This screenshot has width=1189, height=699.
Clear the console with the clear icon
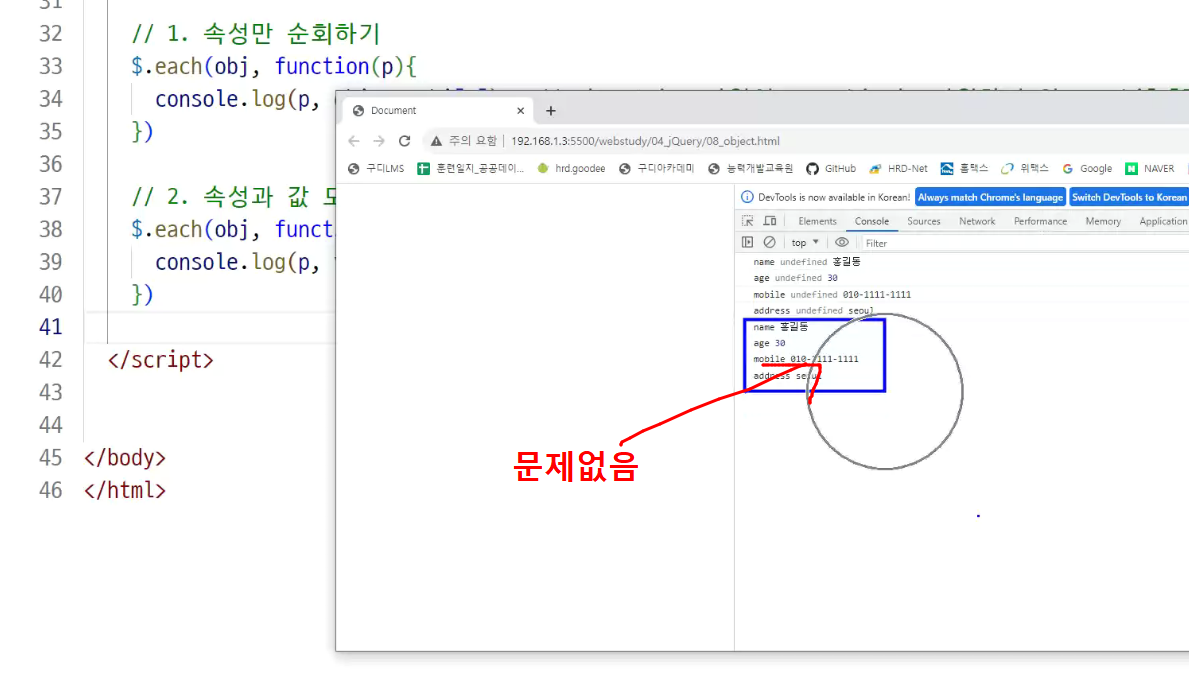(770, 243)
